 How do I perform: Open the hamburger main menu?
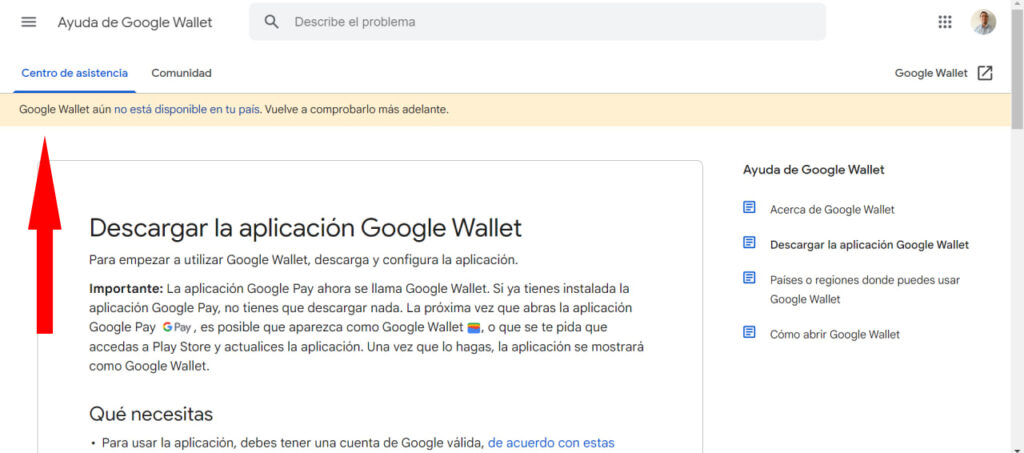tap(28, 22)
